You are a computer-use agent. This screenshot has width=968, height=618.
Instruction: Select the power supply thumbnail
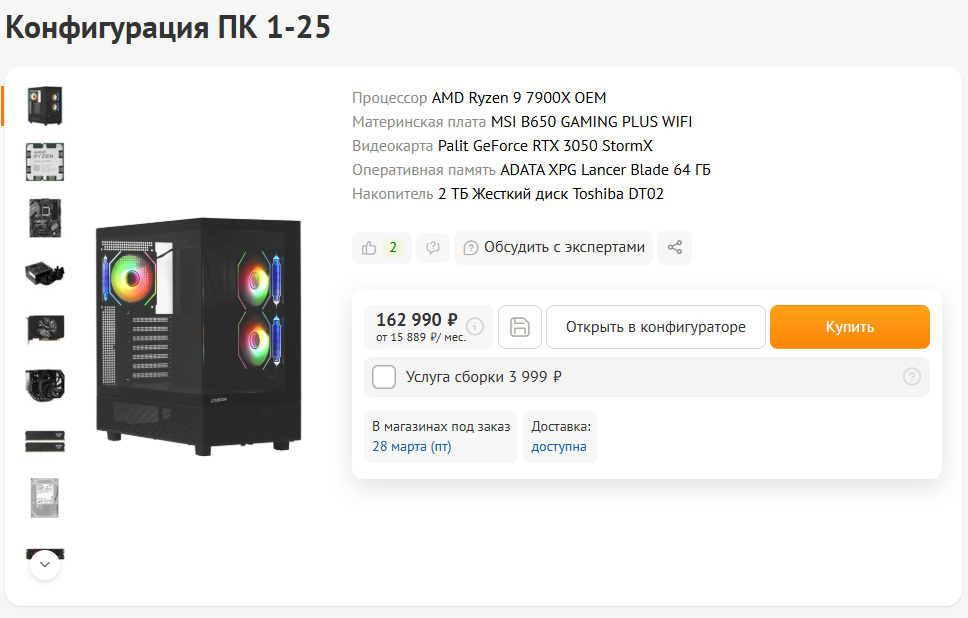(45, 274)
